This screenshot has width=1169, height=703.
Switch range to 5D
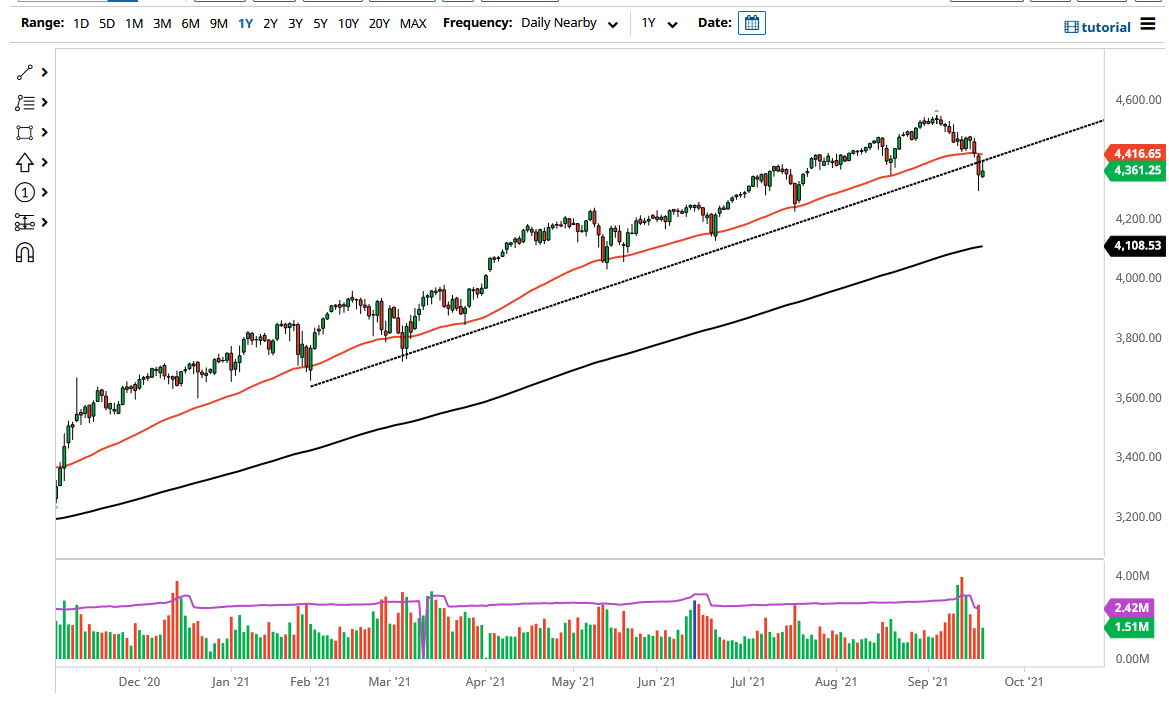tap(105, 23)
